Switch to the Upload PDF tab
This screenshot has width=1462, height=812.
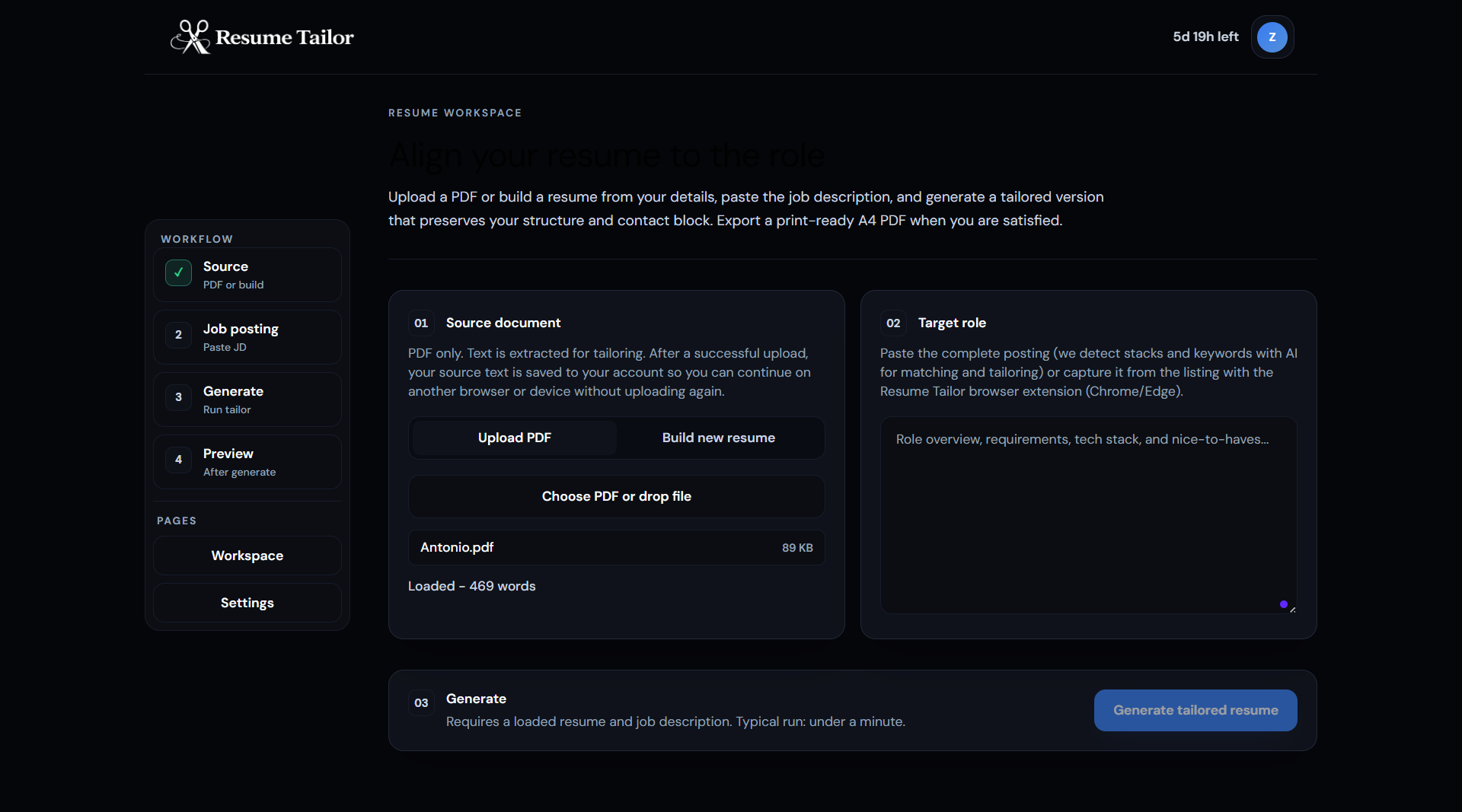click(x=515, y=438)
